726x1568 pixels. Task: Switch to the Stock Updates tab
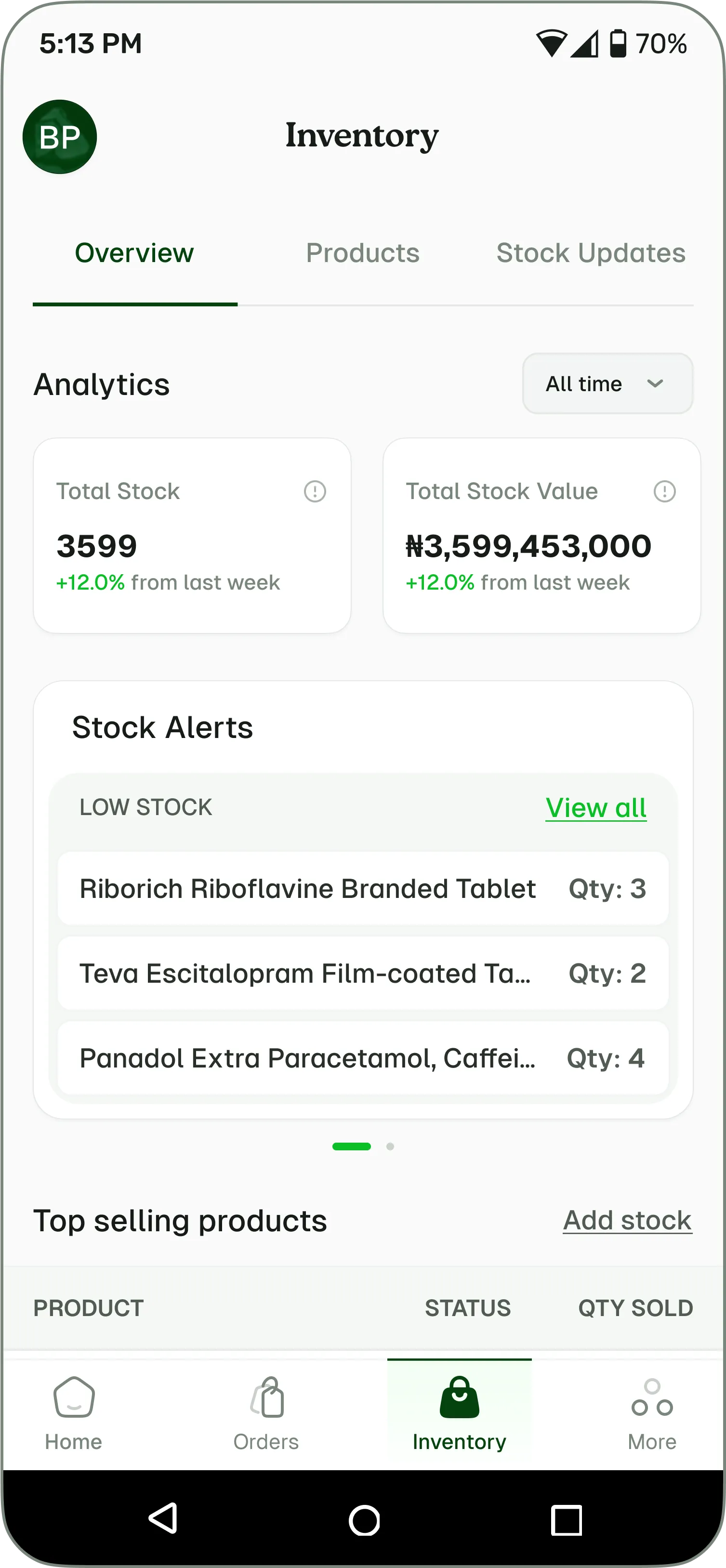click(x=591, y=253)
